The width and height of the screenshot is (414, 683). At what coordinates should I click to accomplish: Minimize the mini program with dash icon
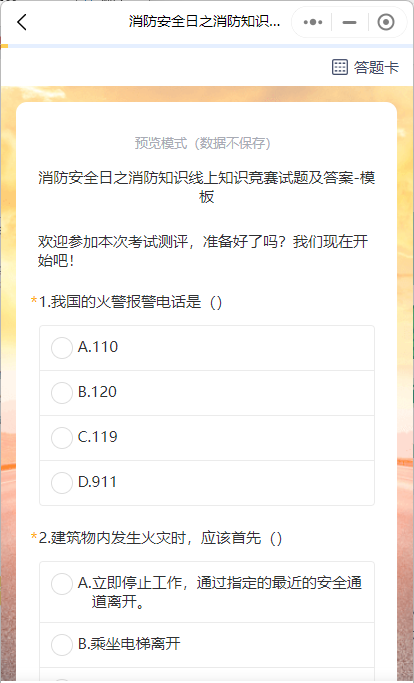[x=350, y=22]
